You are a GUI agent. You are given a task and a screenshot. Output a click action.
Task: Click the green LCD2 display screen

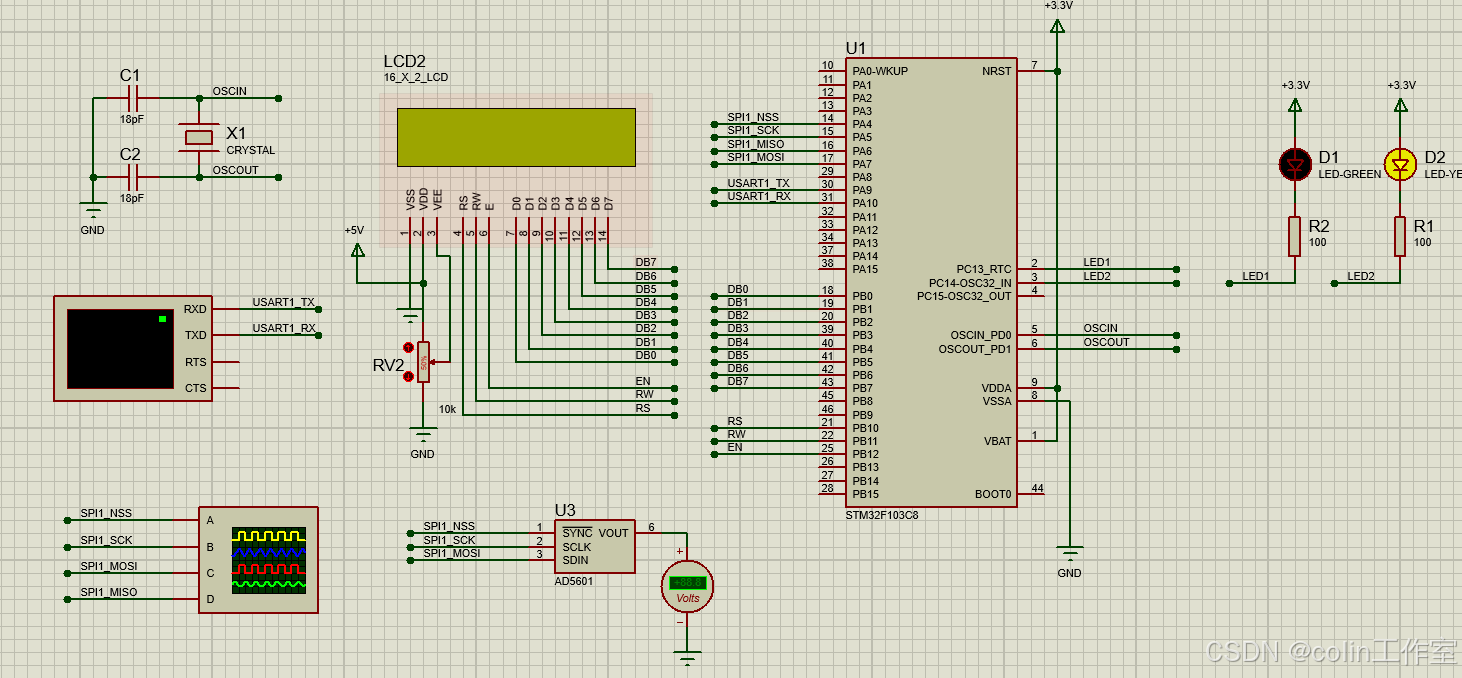click(x=516, y=137)
